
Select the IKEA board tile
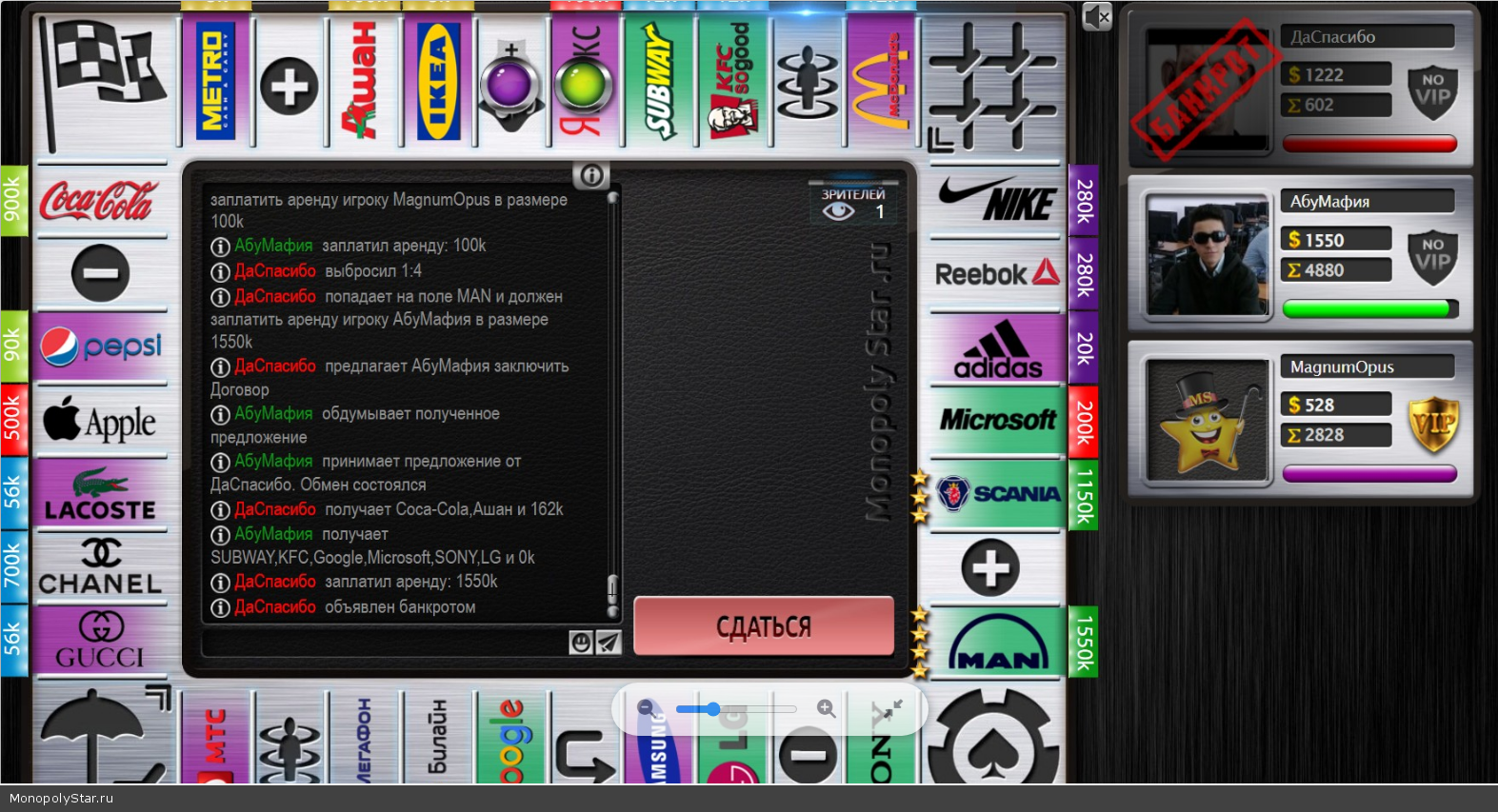(x=438, y=80)
